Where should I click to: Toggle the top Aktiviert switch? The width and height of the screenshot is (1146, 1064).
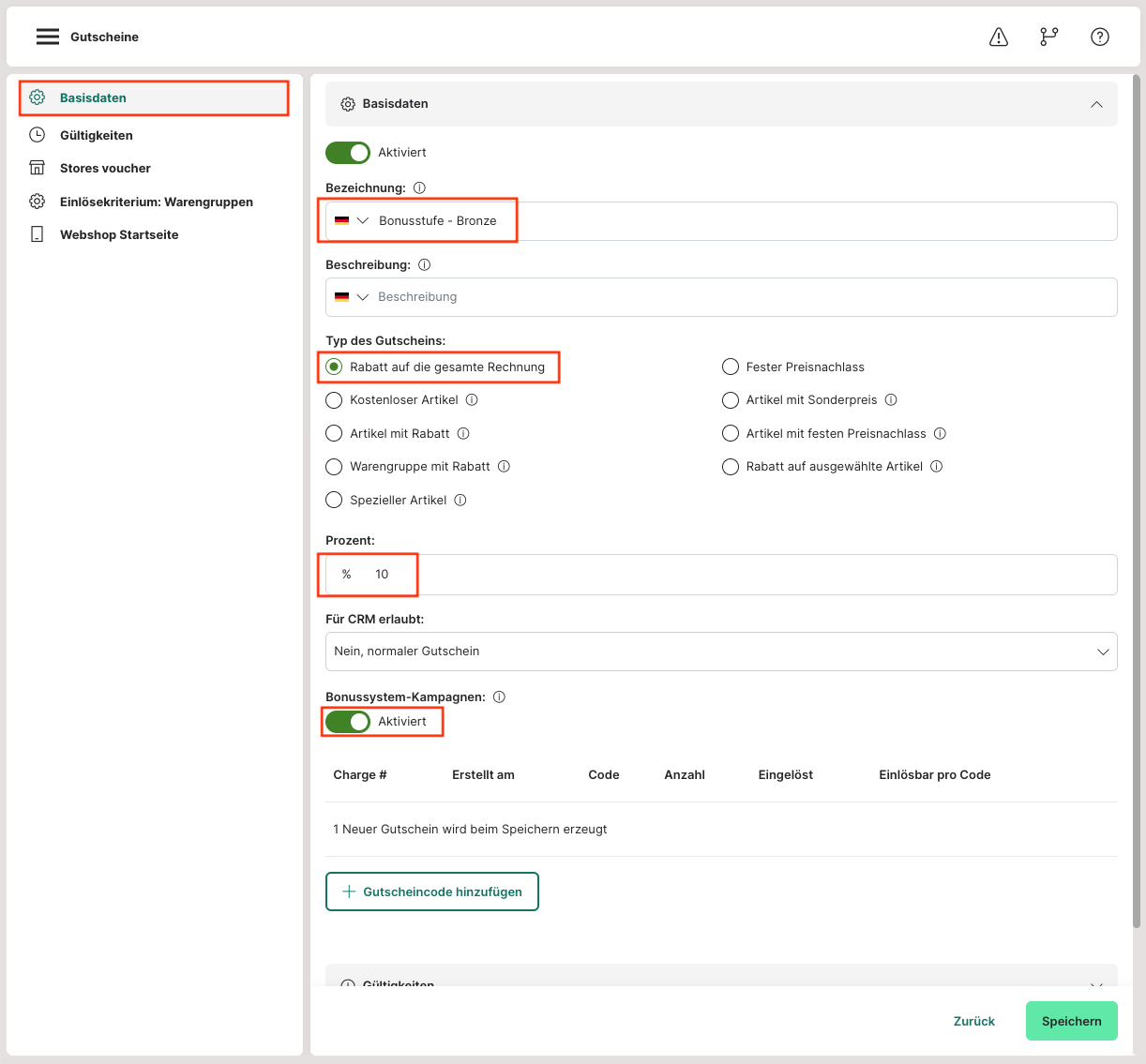tap(348, 152)
